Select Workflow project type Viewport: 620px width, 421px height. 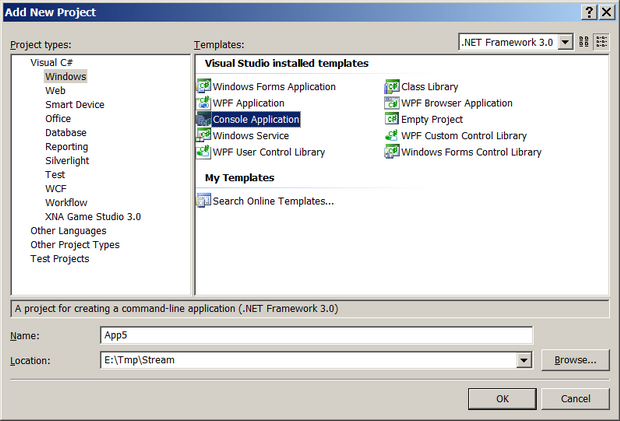(x=66, y=202)
